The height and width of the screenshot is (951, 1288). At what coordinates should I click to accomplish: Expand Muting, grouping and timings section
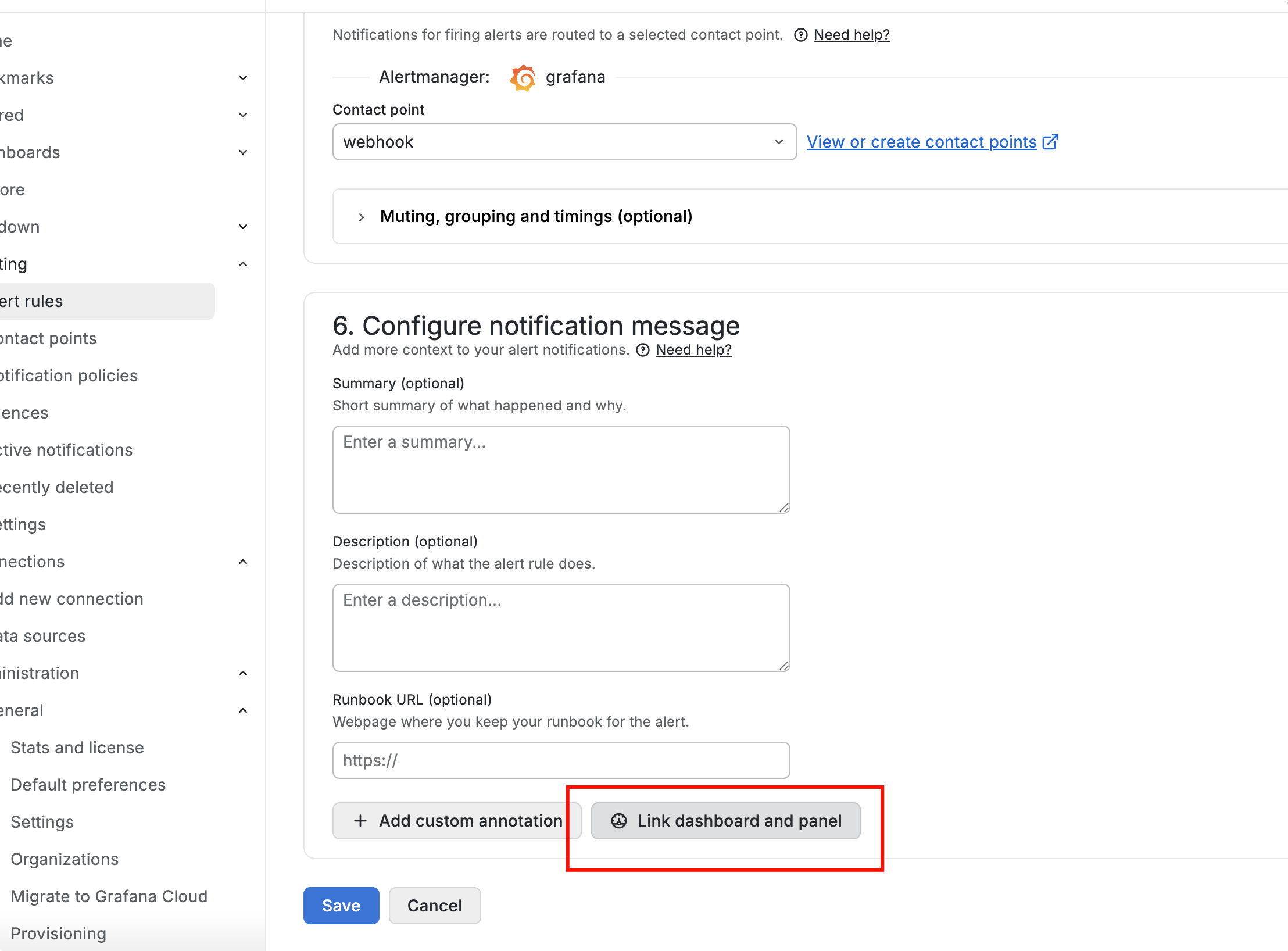pos(362,217)
